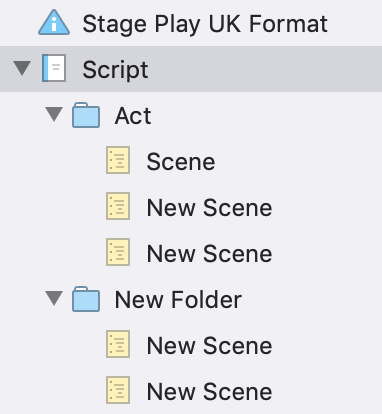Screen dimensions: 382x414
Task: Select the Act folder label
Action: [x=133, y=116]
